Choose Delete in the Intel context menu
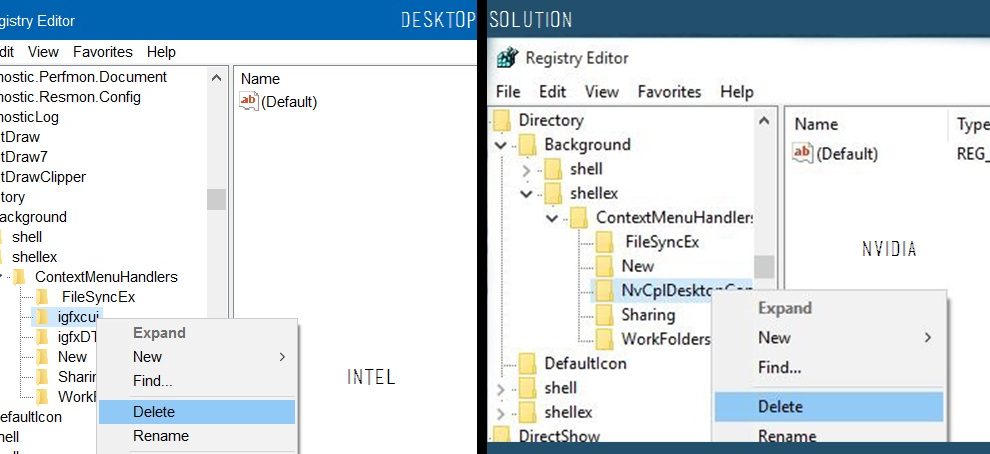The height and width of the screenshot is (454, 990). tap(153, 411)
